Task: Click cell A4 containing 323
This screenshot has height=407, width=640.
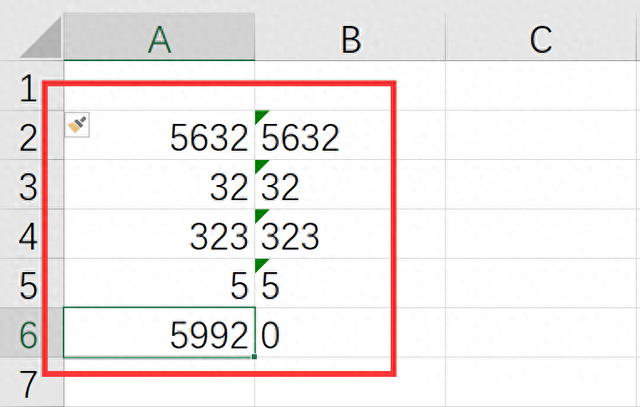Action: [159, 234]
